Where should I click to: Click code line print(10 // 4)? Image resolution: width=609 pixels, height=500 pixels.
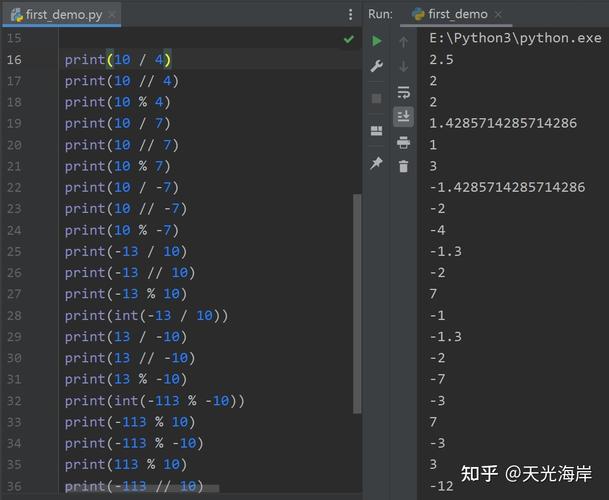(x=122, y=81)
